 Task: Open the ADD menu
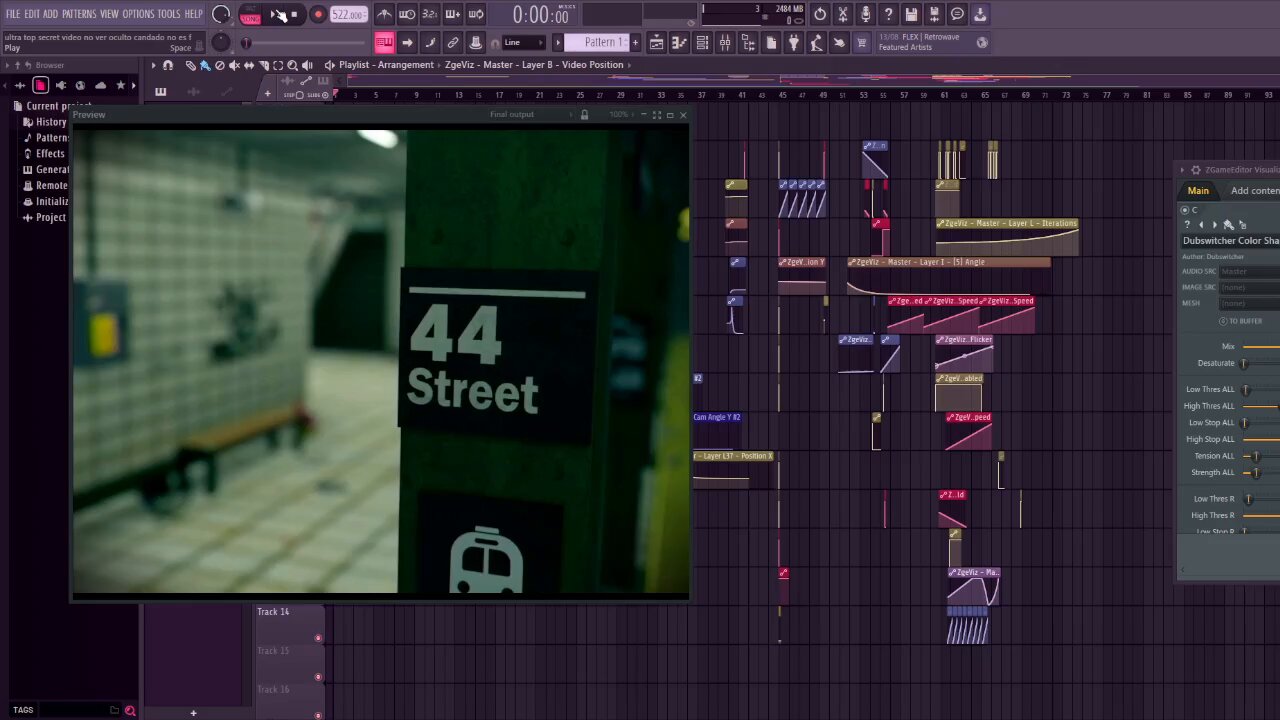tap(50, 14)
